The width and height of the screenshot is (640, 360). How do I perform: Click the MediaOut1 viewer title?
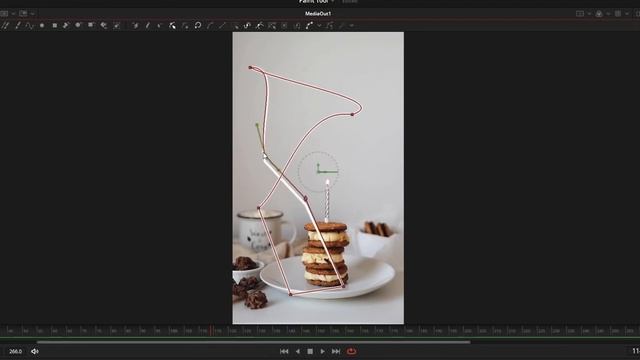pos(318,13)
